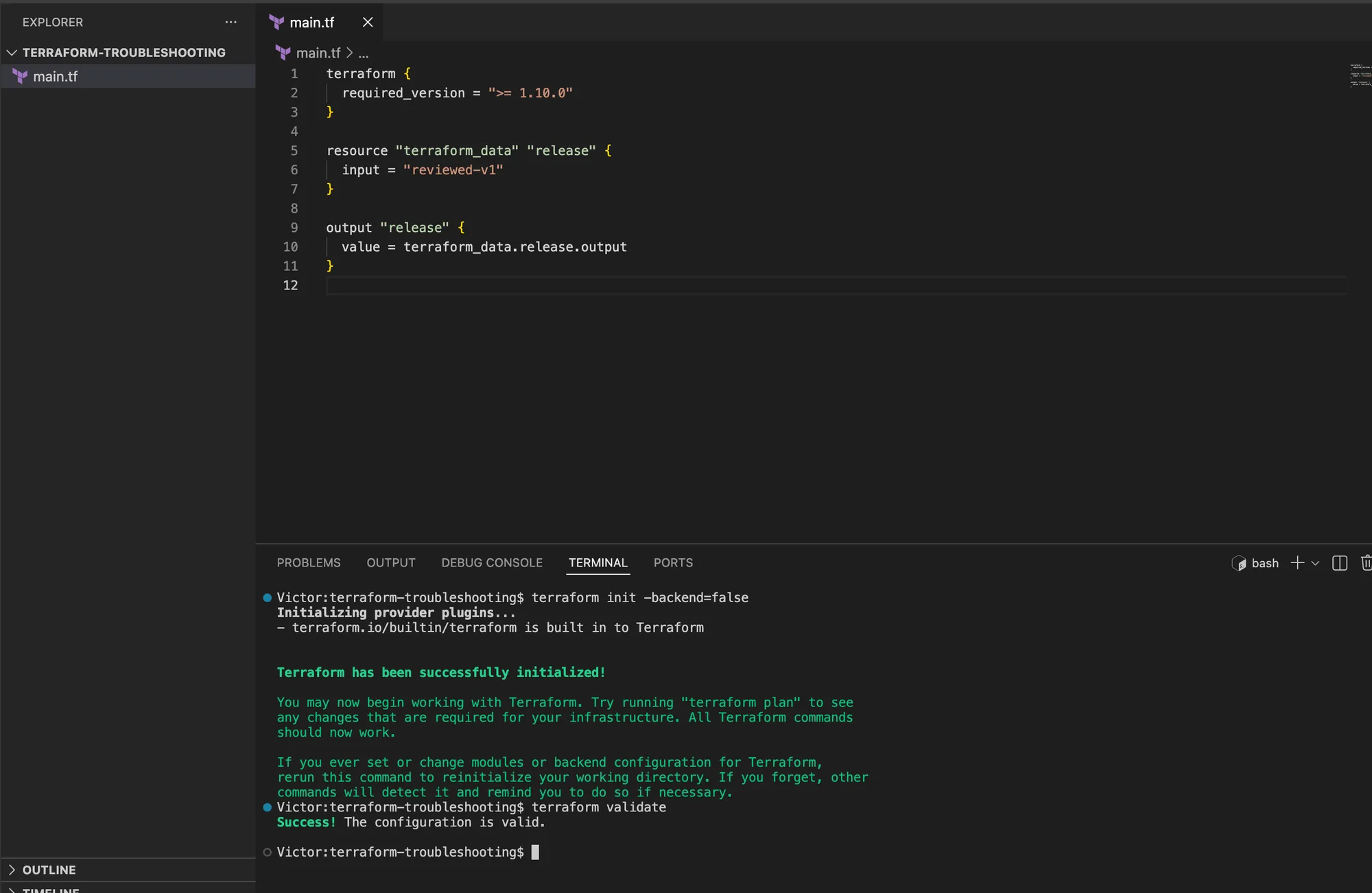
Task: Place cursor on required_version text
Action: point(403,93)
